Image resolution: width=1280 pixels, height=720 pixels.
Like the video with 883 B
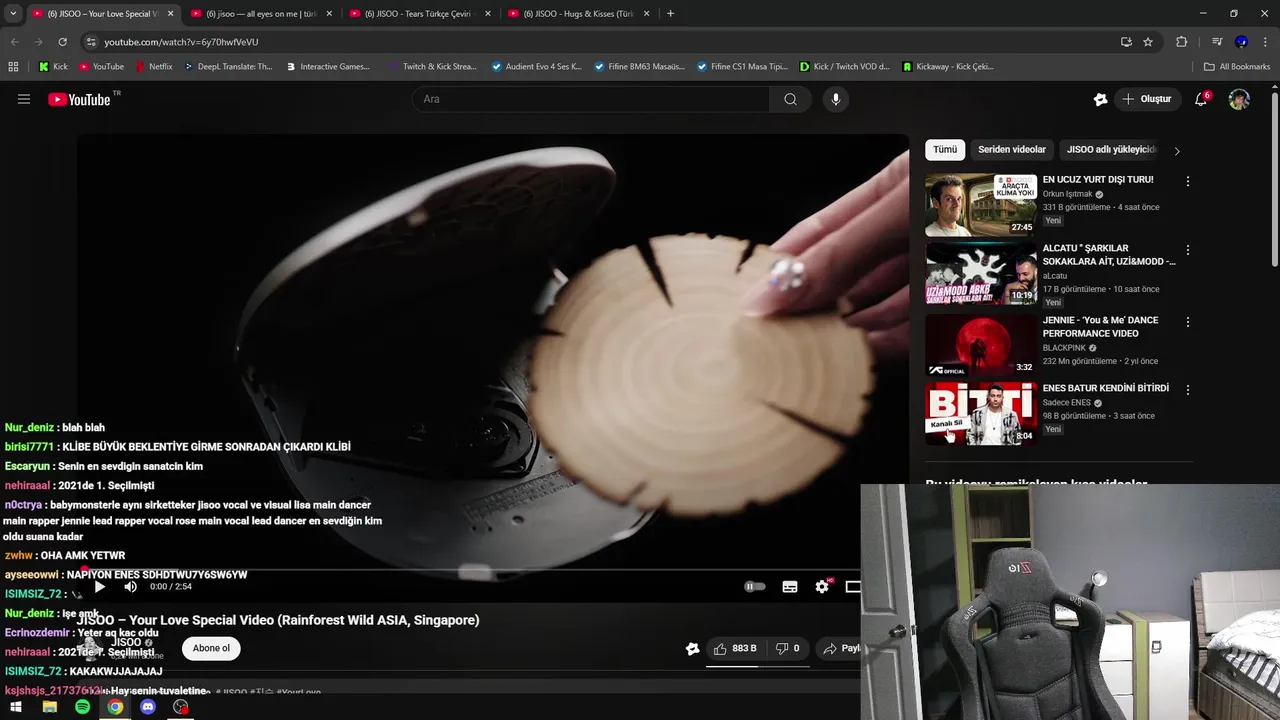point(735,648)
